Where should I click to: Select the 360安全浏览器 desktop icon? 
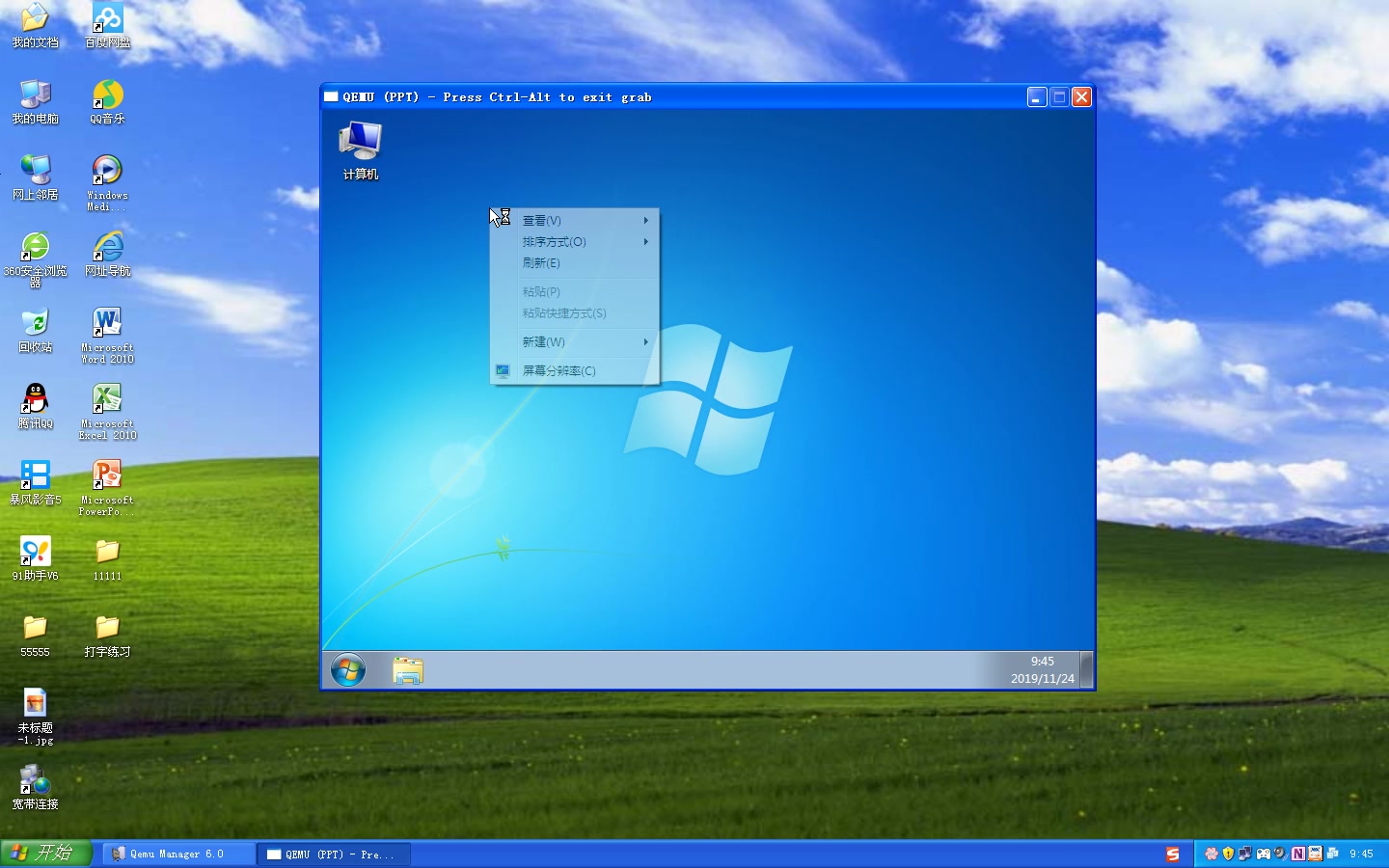point(35,259)
